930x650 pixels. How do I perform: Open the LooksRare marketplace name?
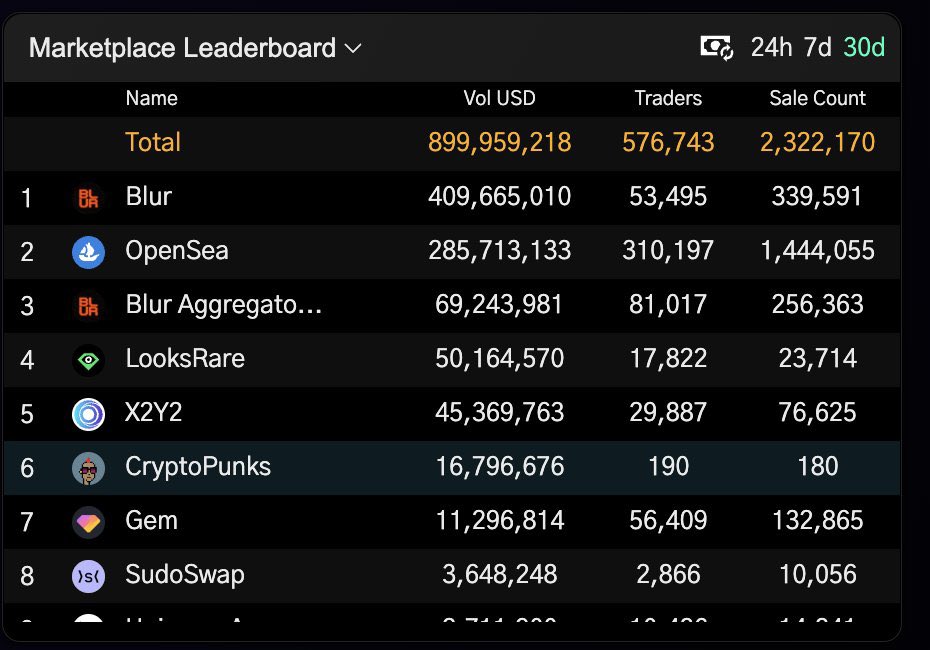click(x=185, y=358)
